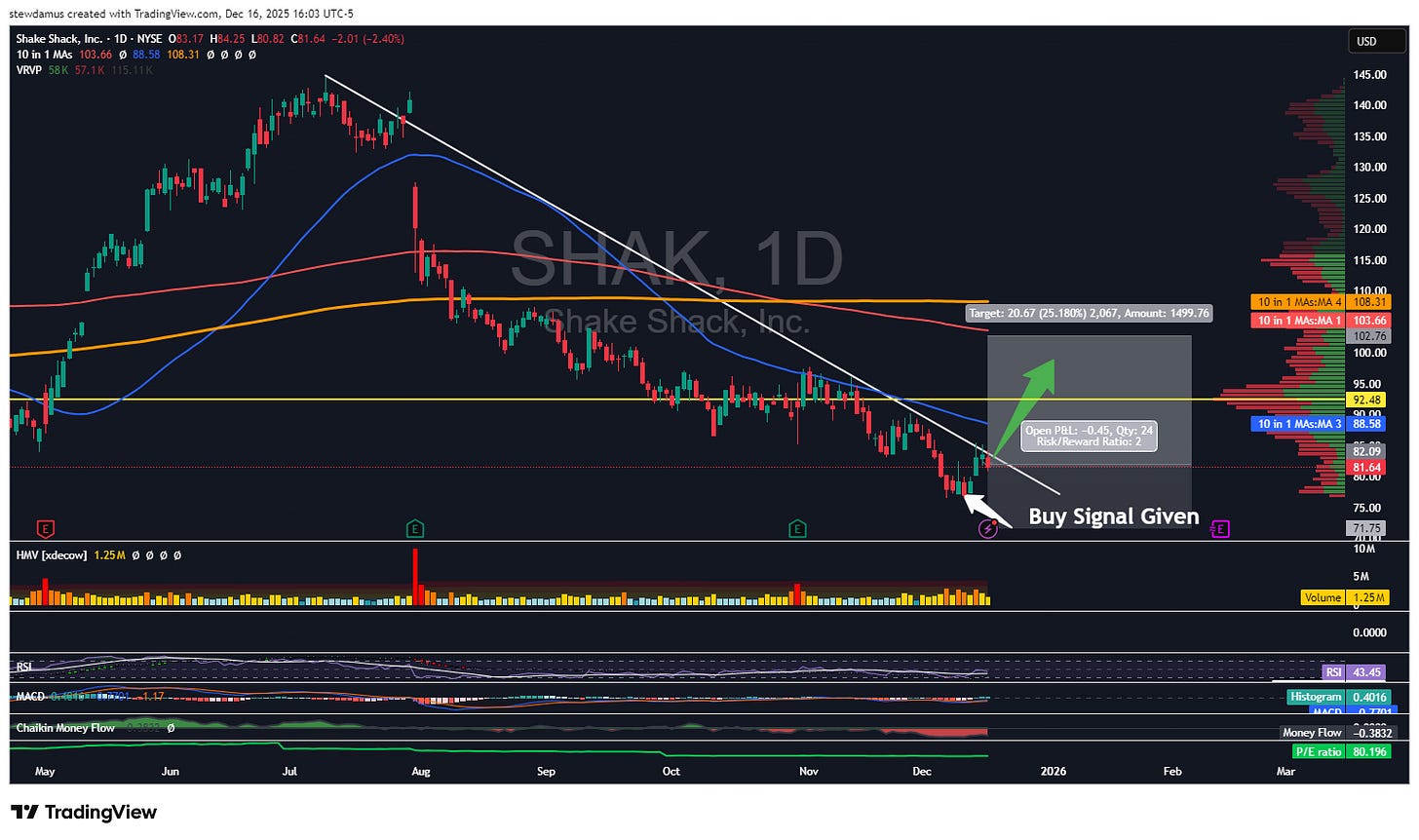The height and width of the screenshot is (840, 1419).
Task: Click the 120.00 price axis value
Action: (1369, 229)
